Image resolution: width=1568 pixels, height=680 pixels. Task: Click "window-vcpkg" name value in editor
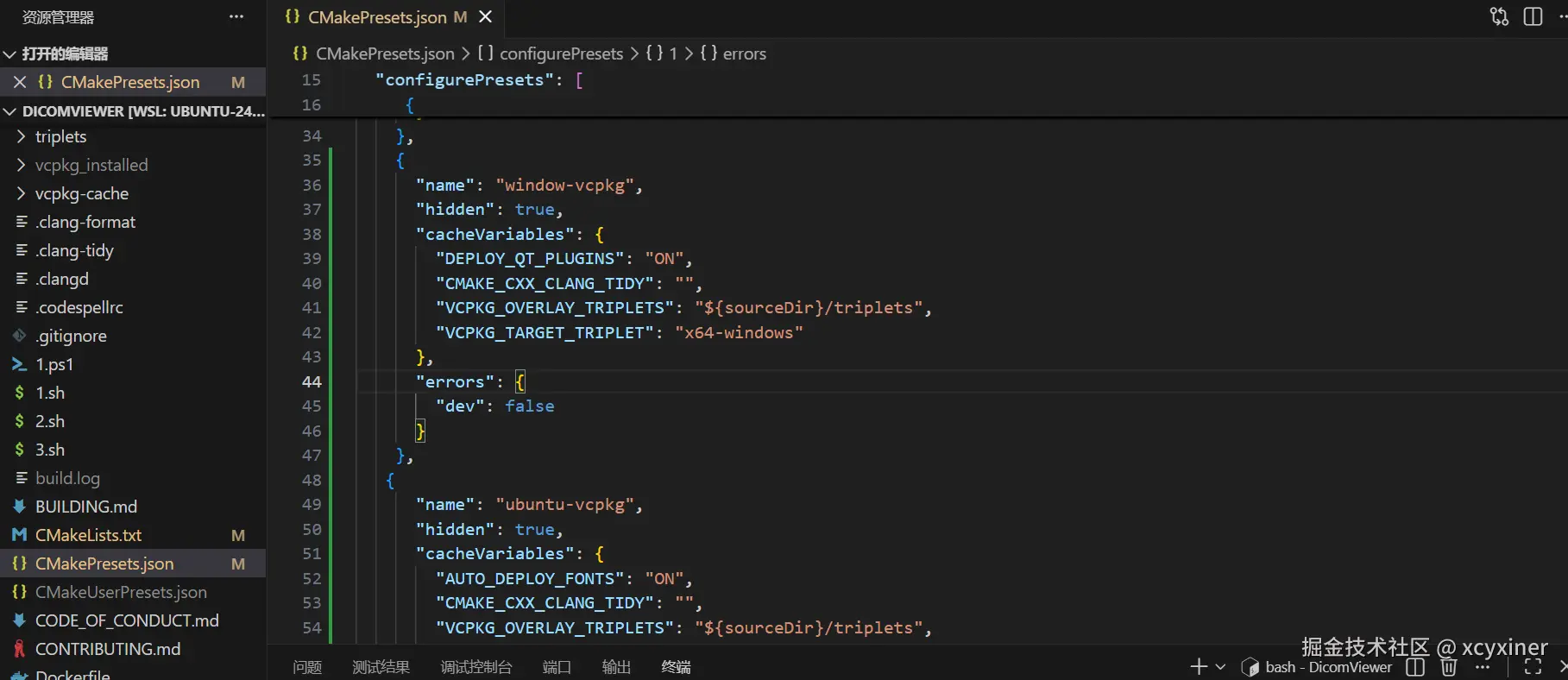pos(564,185)
